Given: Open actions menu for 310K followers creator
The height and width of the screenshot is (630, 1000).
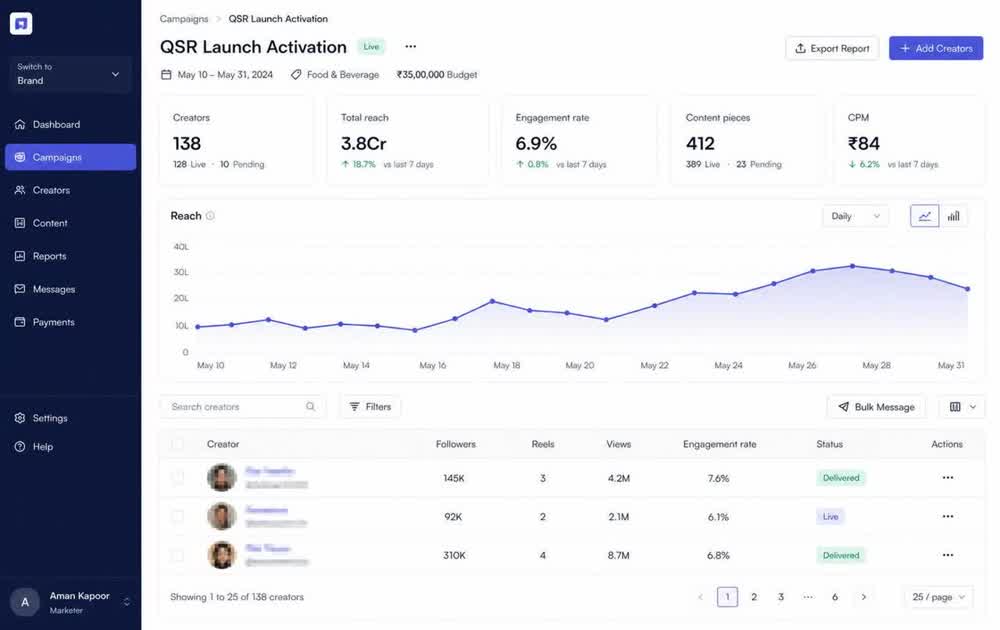Looking at the screenshot, I should tap(948, 555).
